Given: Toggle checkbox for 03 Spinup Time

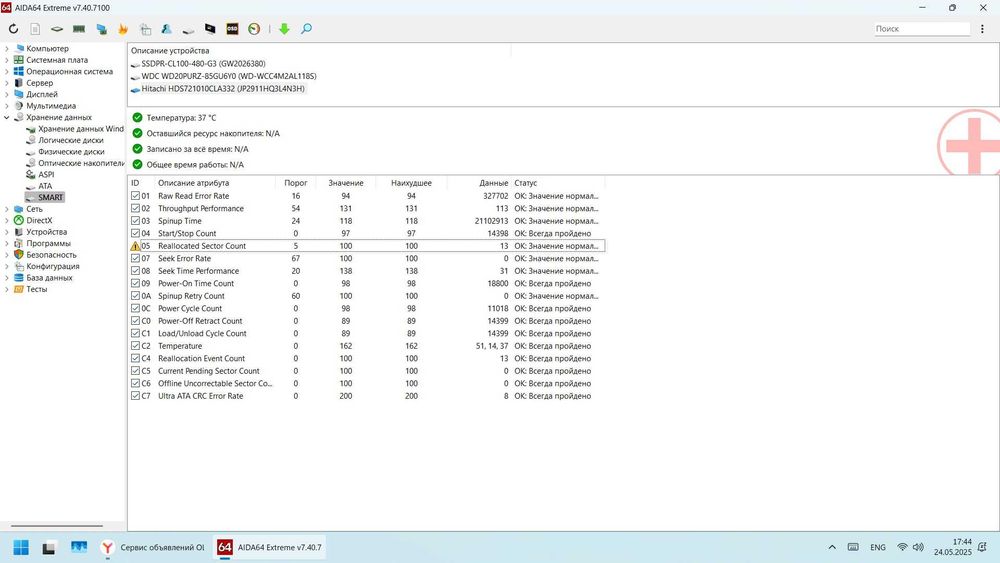Looking at the screenshot, I should (x=135, y=221).
